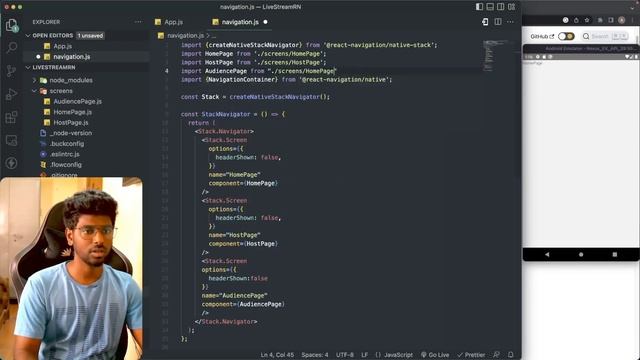Split the editor to the right

pos(498,22)
